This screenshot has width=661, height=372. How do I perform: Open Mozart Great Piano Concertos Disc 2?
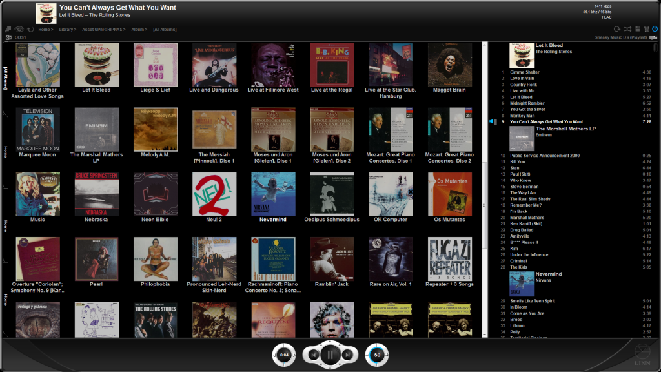point(450,129)
